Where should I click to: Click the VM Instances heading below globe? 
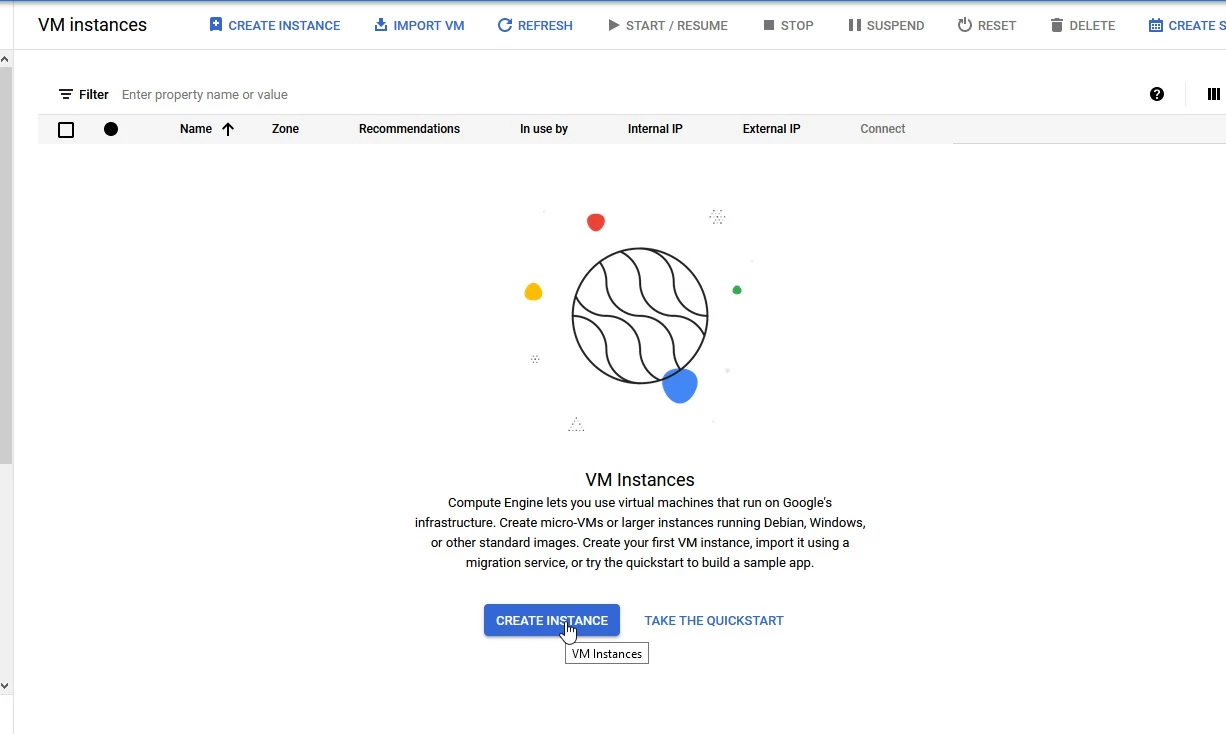pos(640,480)
